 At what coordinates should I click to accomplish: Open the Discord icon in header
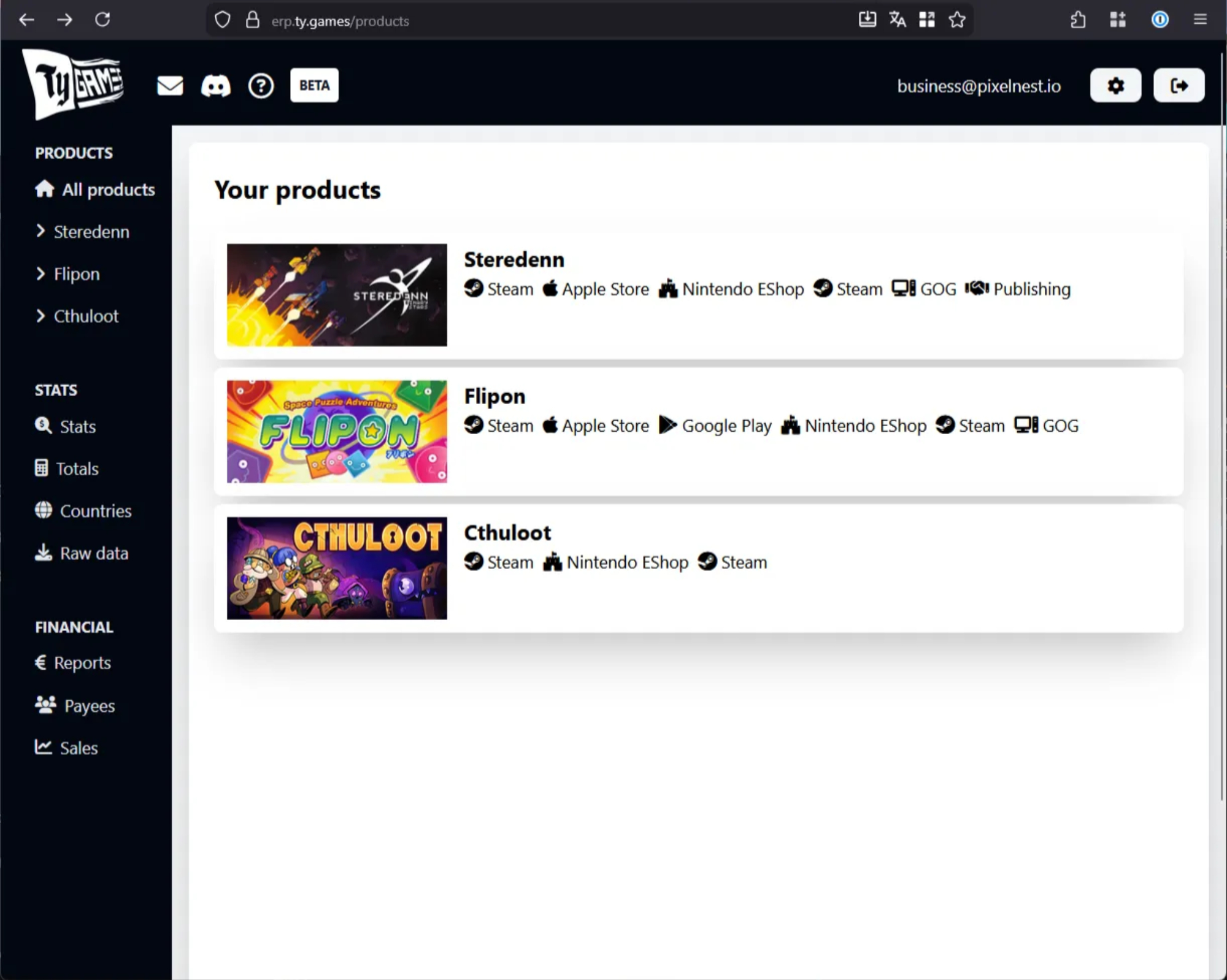(215, 86)
